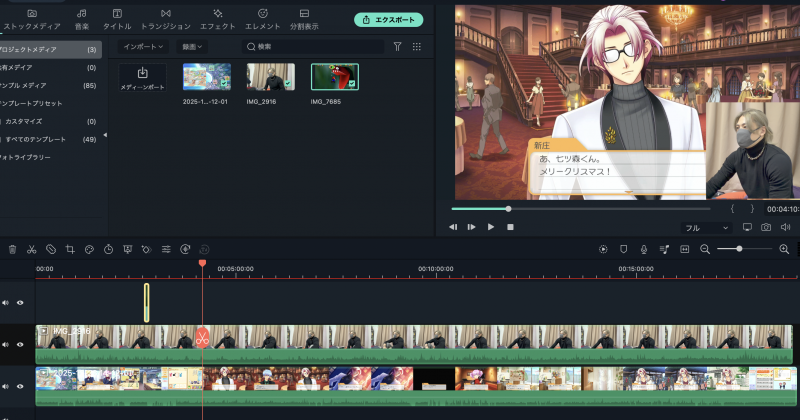Viewport: 800px width, 420px height.
Task: Play the preview
Action: [x=491, y=227]
